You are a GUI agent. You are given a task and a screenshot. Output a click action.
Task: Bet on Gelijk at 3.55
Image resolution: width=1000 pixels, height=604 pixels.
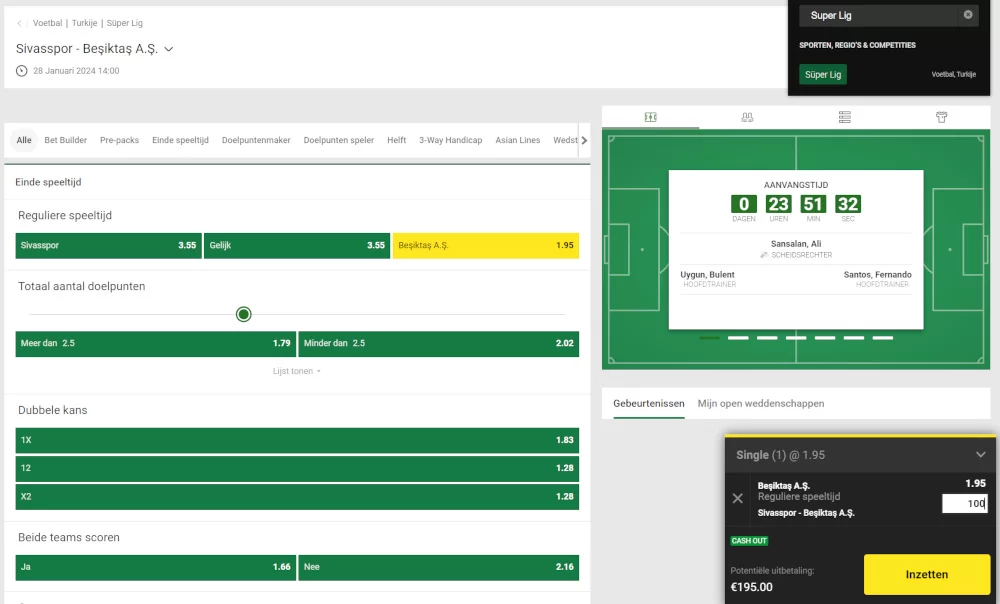(297, 246)
